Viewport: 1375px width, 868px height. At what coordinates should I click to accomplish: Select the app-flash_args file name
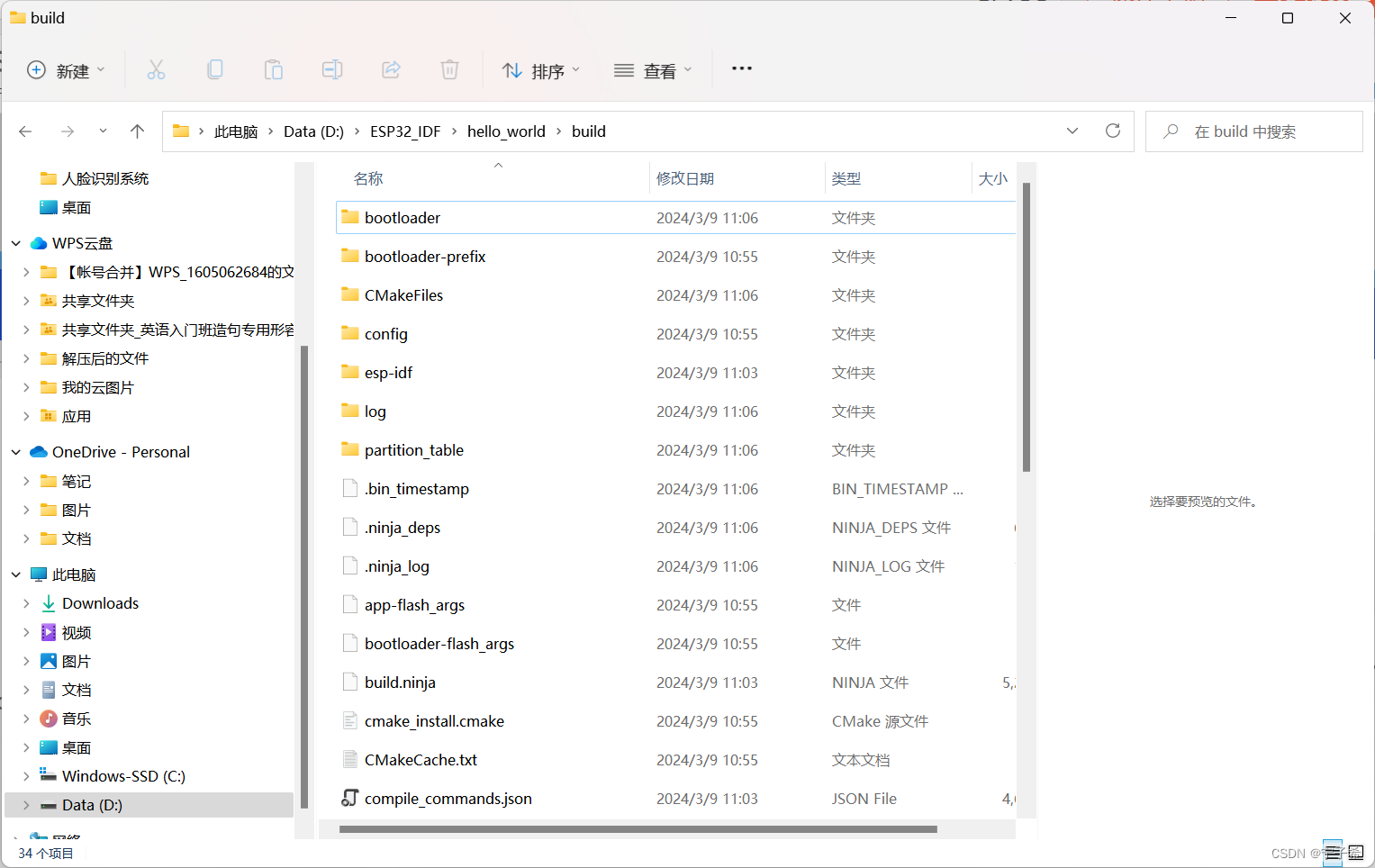click(x=414, y=605)
